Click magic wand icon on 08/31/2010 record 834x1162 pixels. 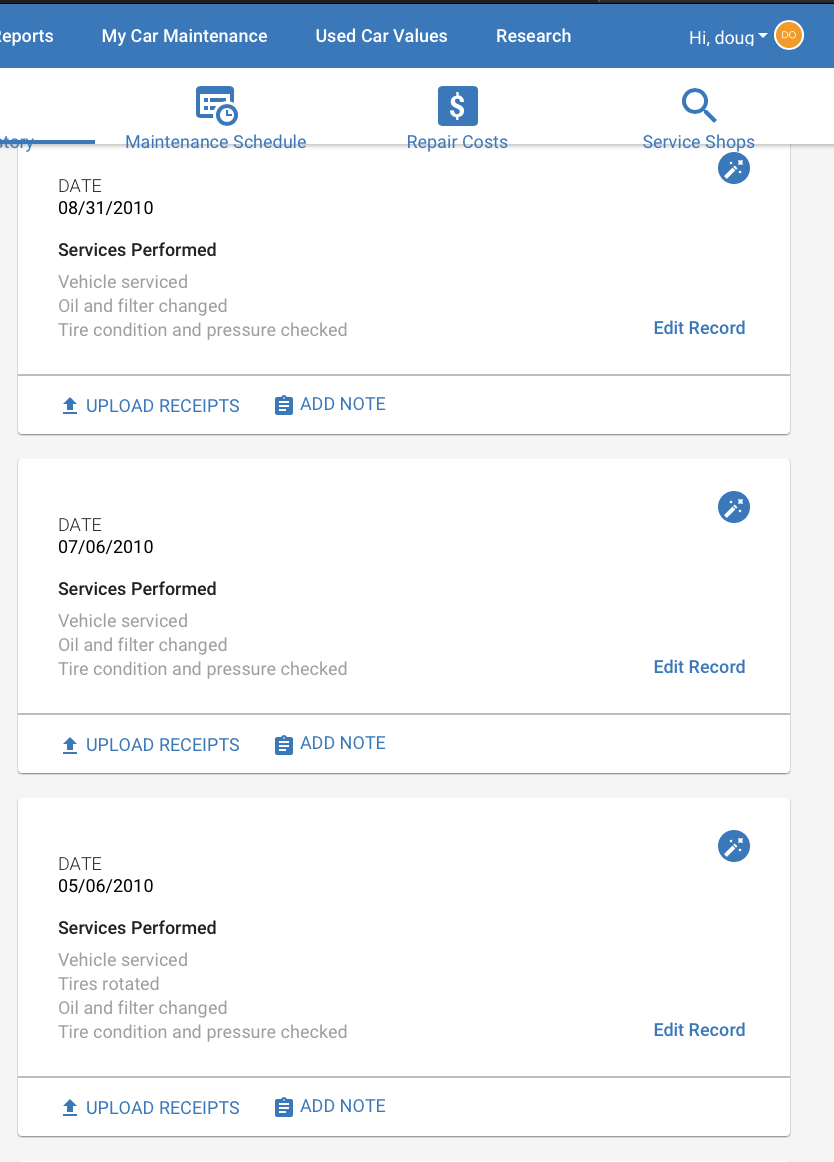pyautogui.click(x=734, y=168)
